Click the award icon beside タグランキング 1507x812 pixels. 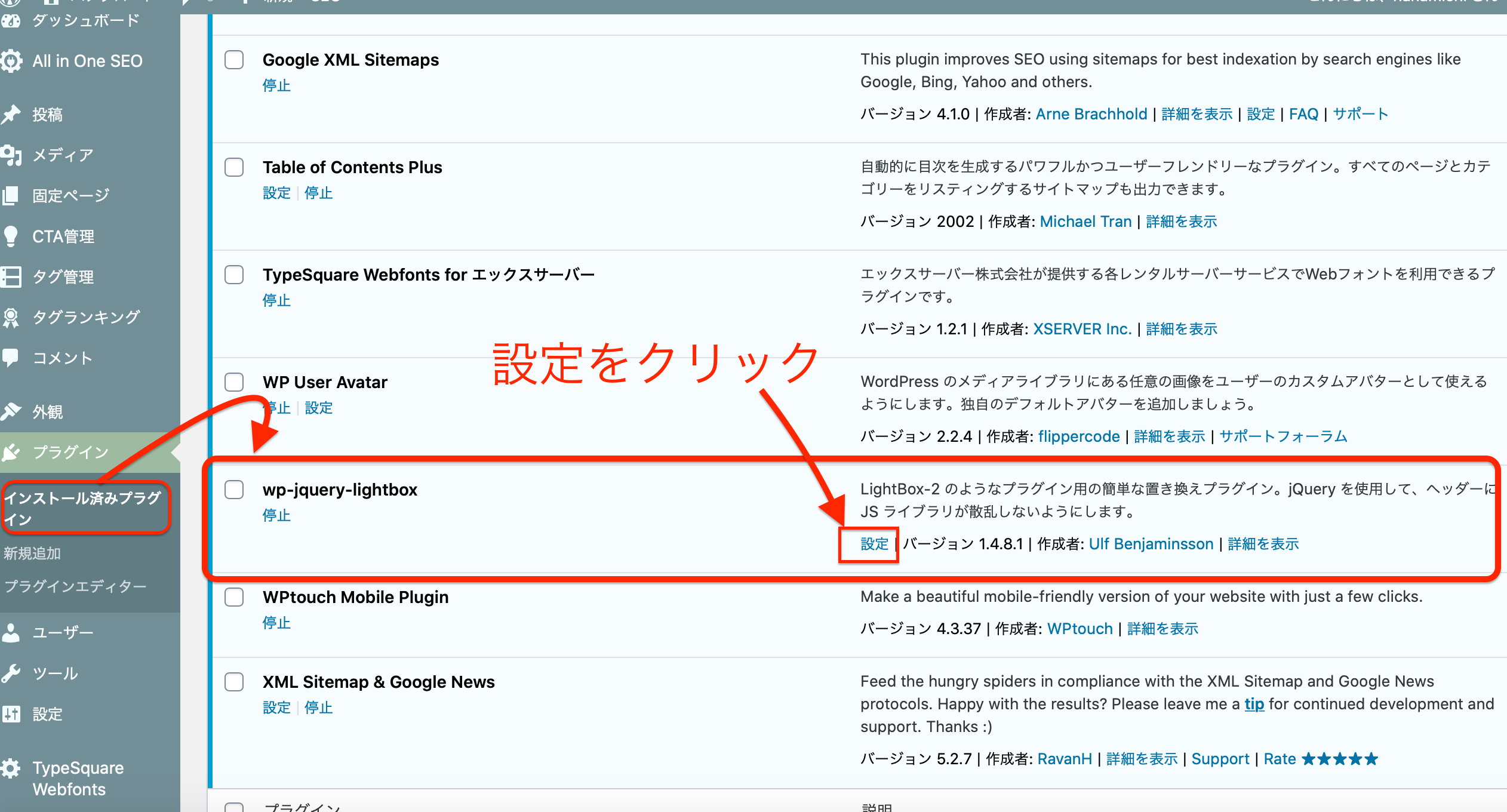click(x=11, y=317)
